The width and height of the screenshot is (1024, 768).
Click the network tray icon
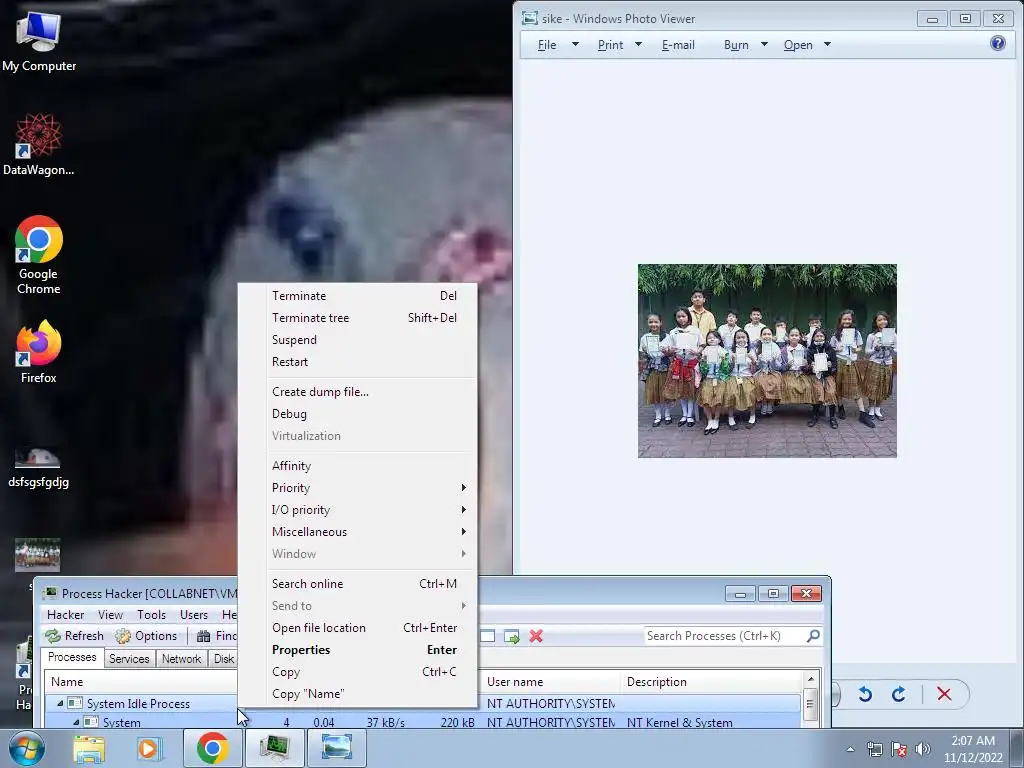coord(874,749)
